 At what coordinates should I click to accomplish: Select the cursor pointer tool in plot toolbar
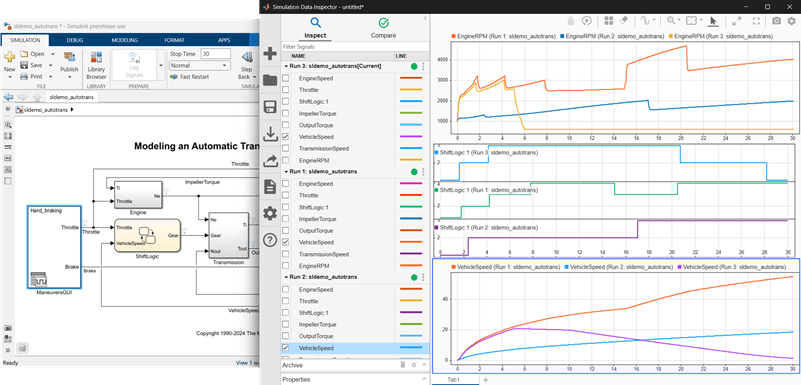714,20
